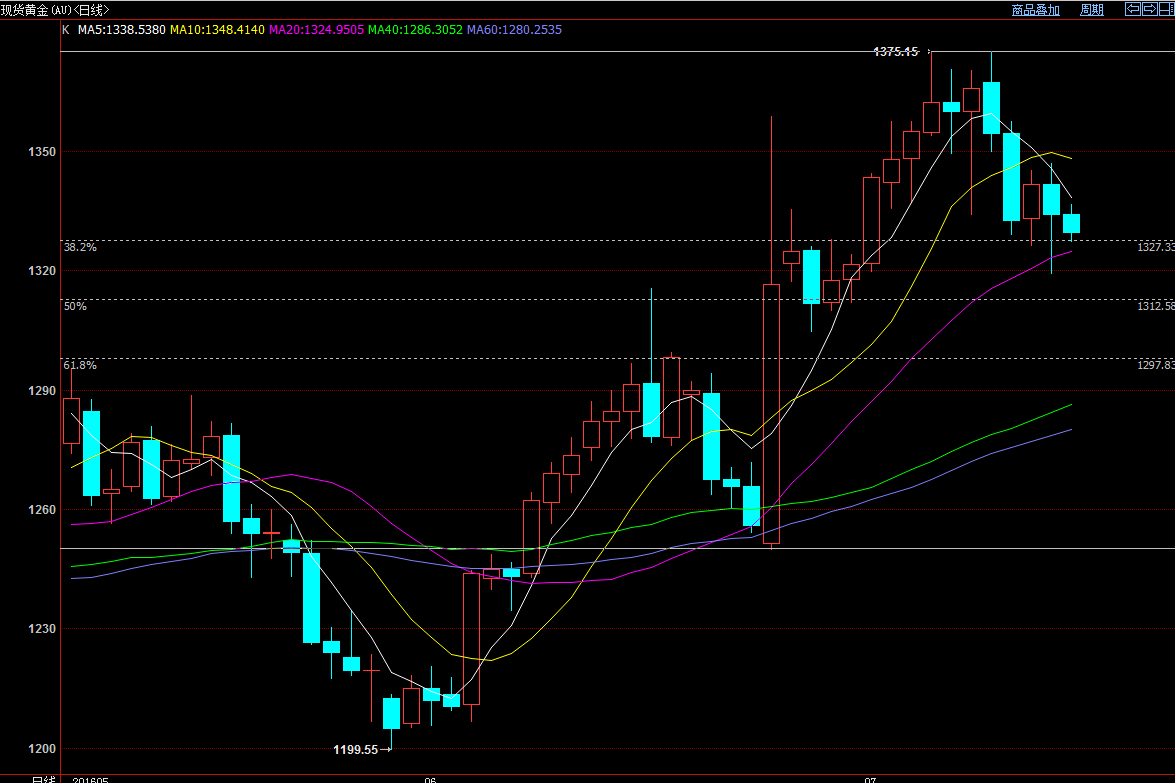Click the 201605 date axis label

90,780
